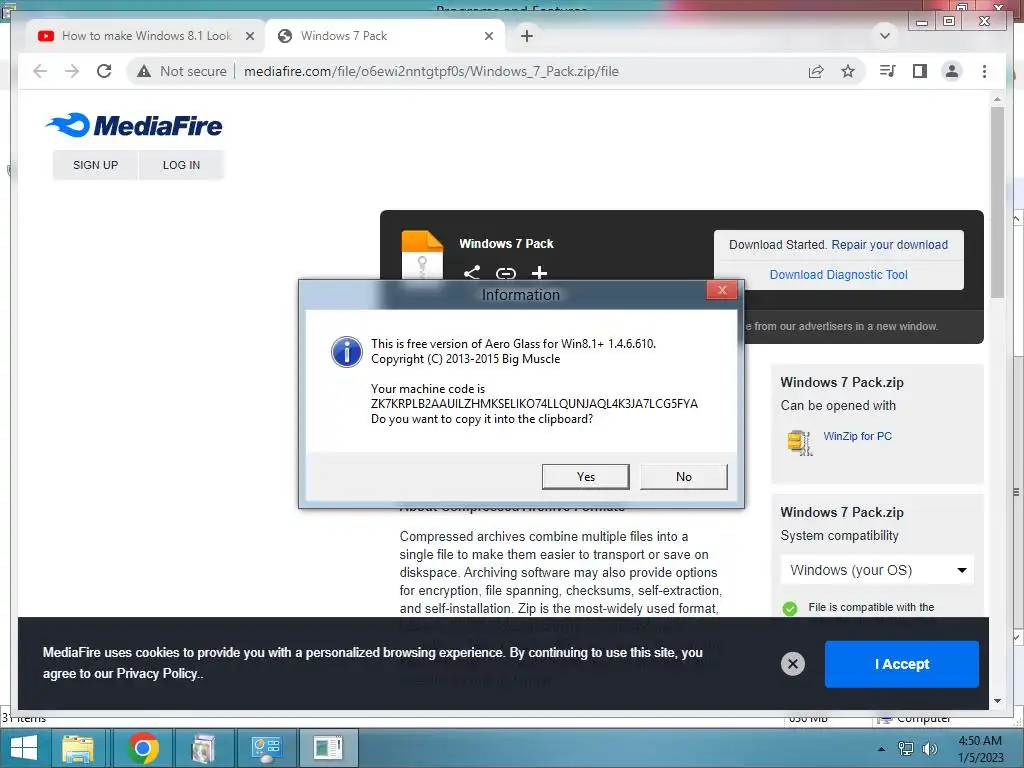This screenshot has width=1024, height=768.
Task: Open the Windows Start button
Action: point(24,748)
